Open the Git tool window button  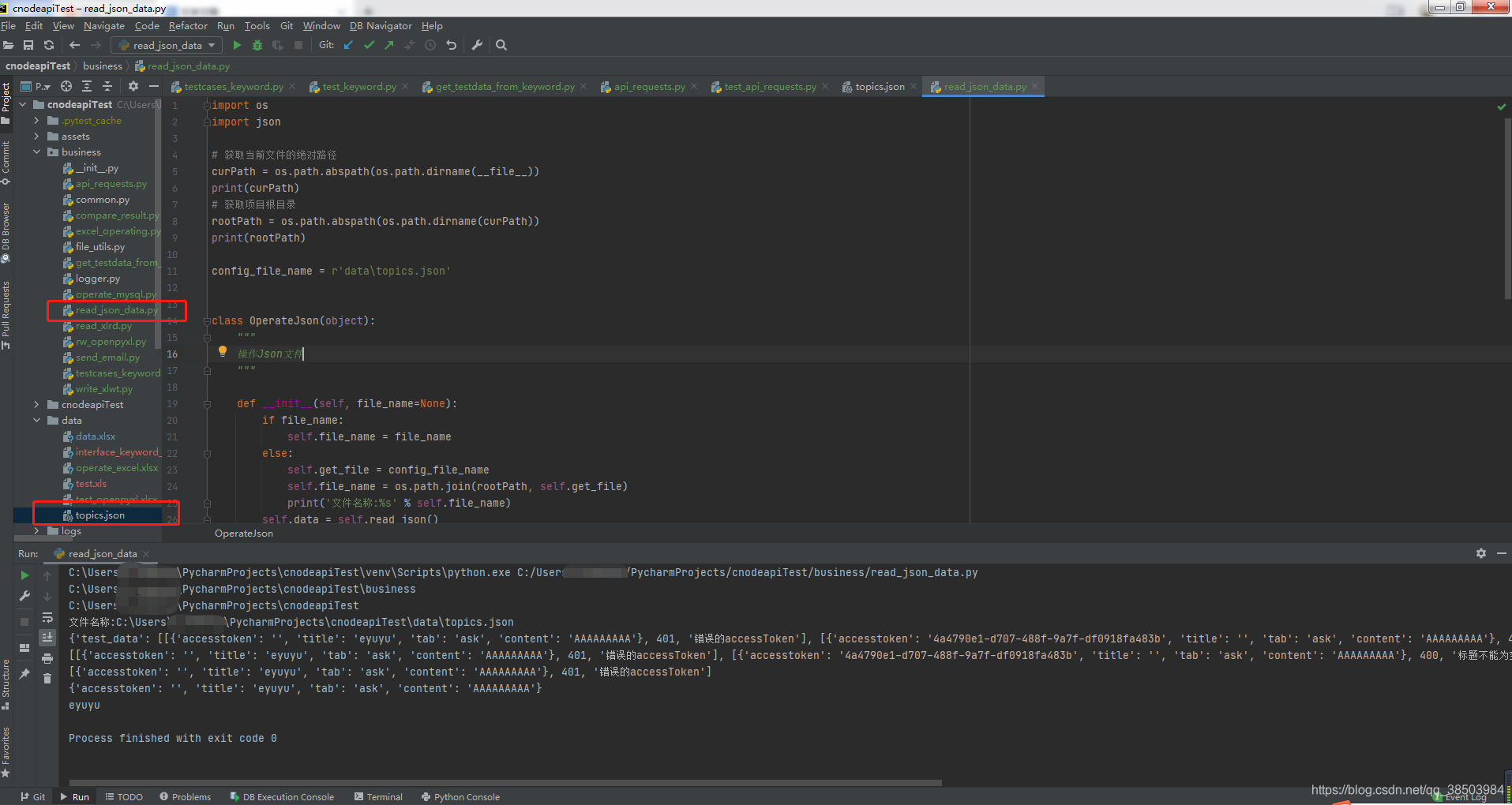coord(32,797)
